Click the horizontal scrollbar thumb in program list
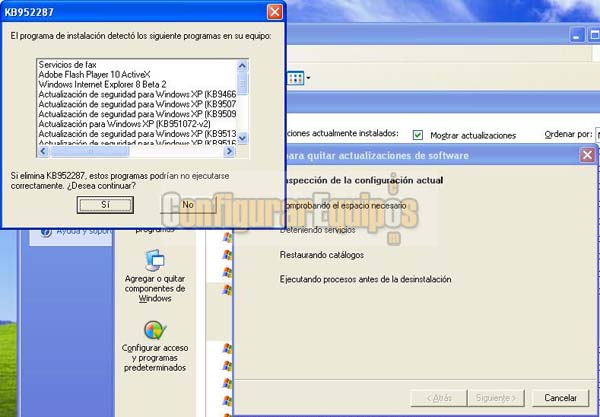 [90, 151]
